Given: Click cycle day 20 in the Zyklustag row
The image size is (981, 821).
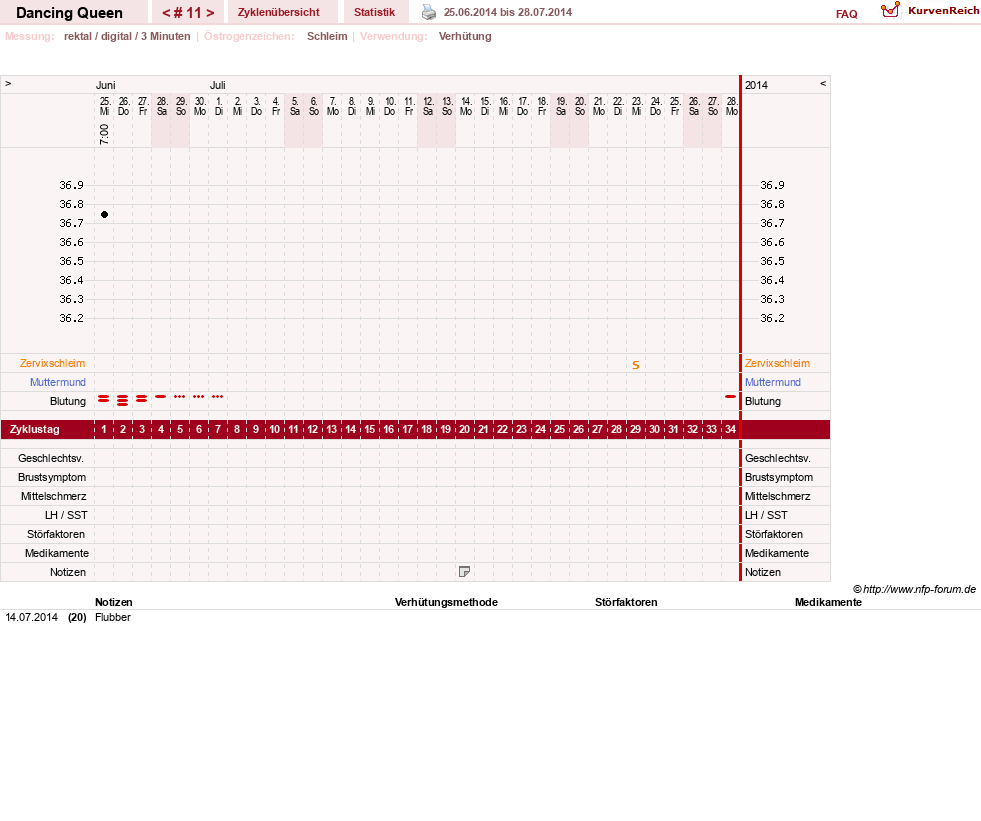Looking at the screenshot, I should coord(464,429).
